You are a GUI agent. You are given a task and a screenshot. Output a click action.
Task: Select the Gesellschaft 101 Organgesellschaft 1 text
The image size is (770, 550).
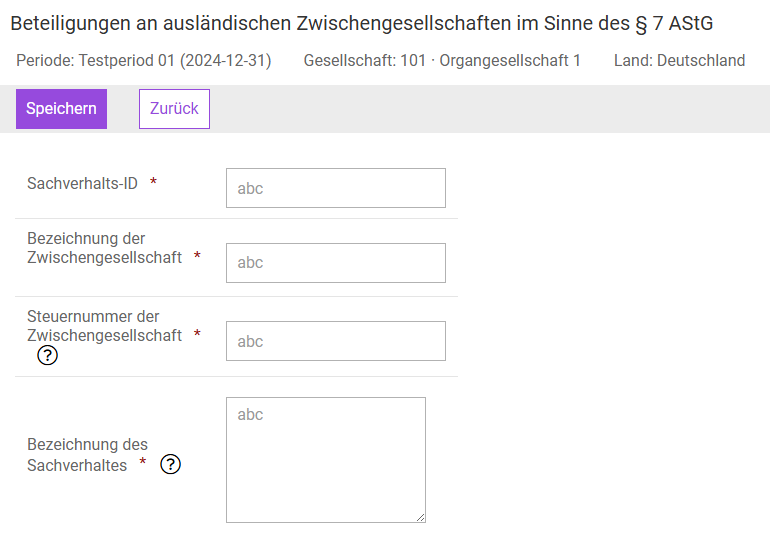tap(442, 60)
